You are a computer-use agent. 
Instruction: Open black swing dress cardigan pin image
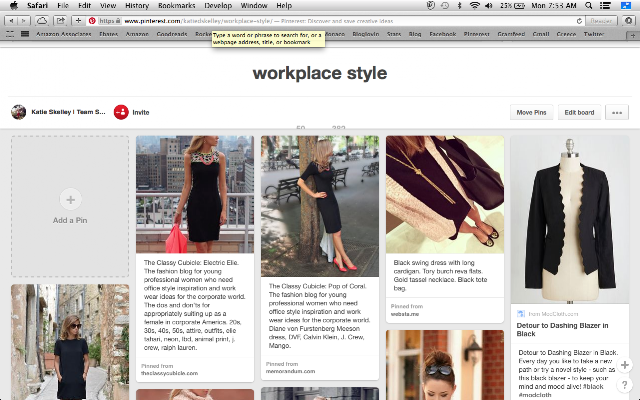[445, 194]
